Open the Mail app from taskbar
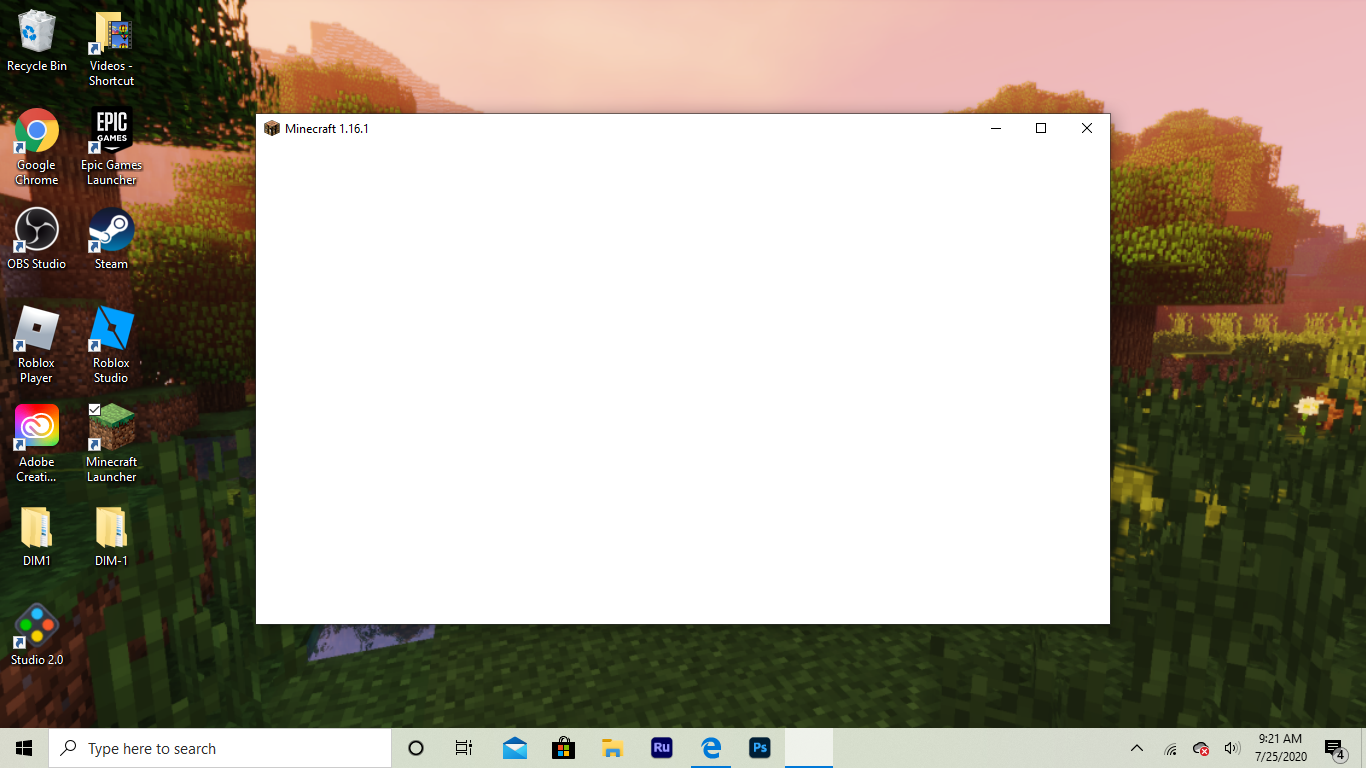The image size is (1366, 768). click(x=515, y=748)
